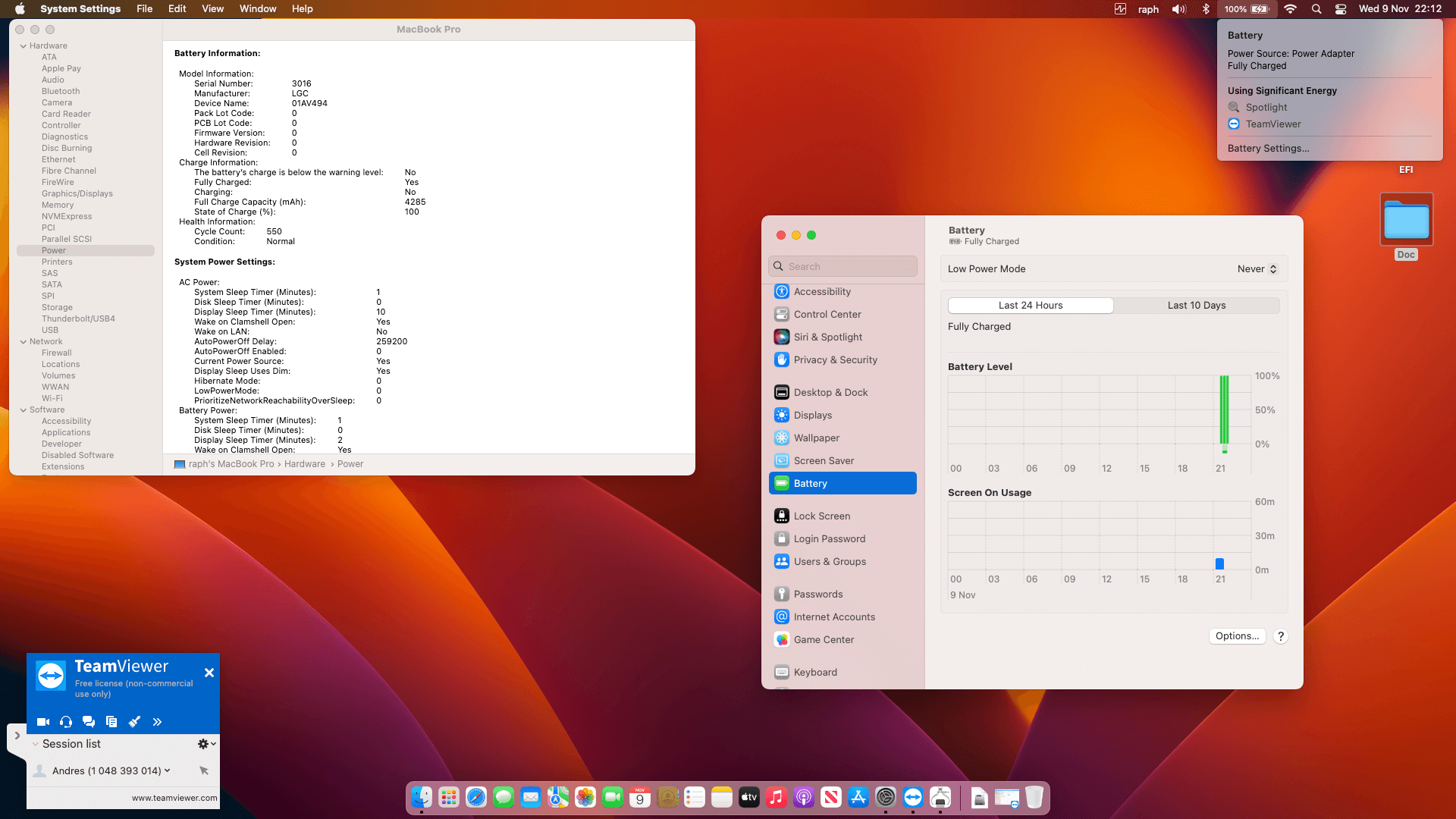Screen dimensions: 1456x819
Task: Open Screen Saver settings
Action: [843, 461]
